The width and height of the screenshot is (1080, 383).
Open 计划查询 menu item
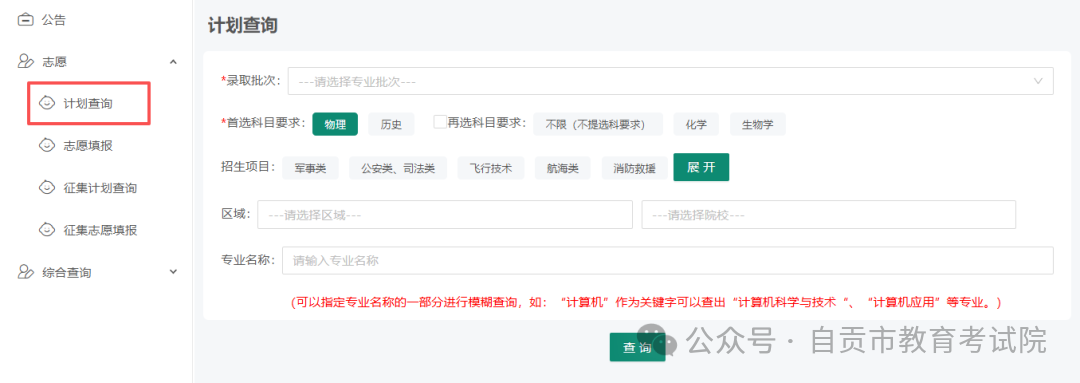click(87, 104)
